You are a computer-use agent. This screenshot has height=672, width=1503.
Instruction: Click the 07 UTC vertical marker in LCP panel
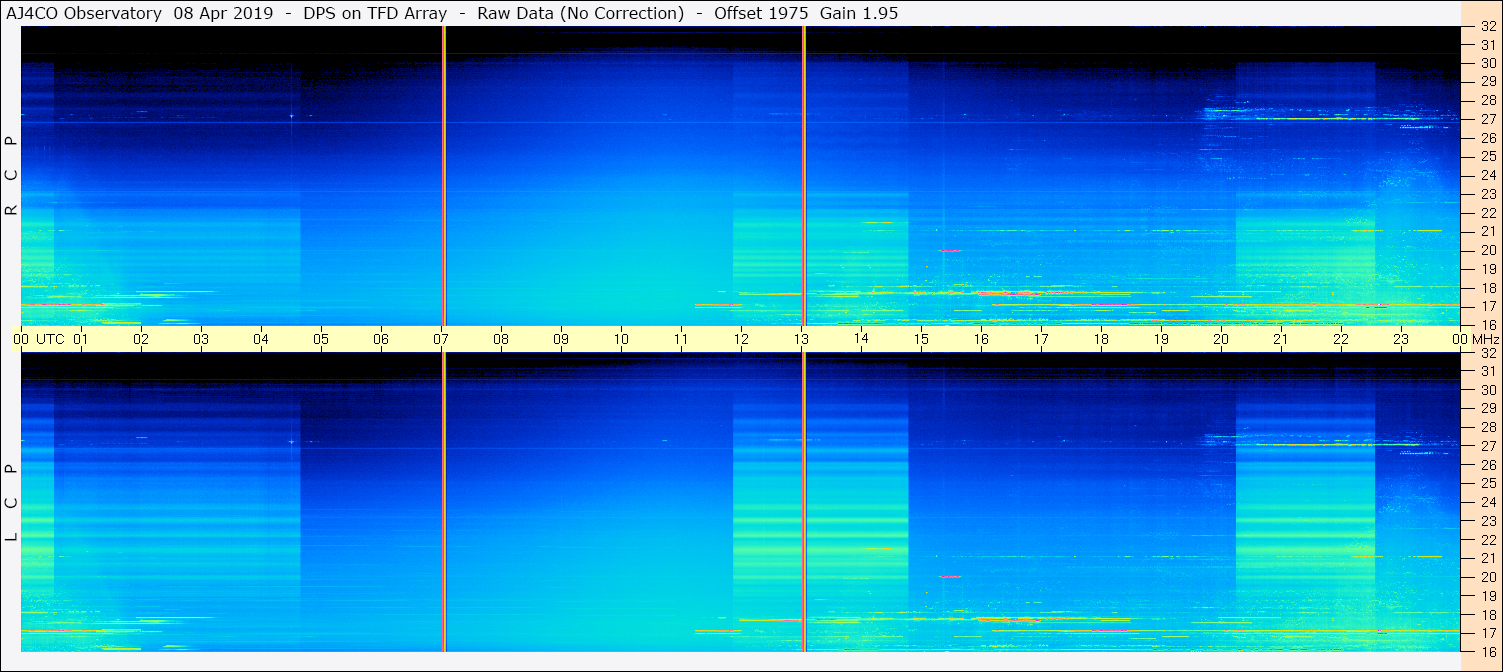pyautogui.click(x=444, y=502)
